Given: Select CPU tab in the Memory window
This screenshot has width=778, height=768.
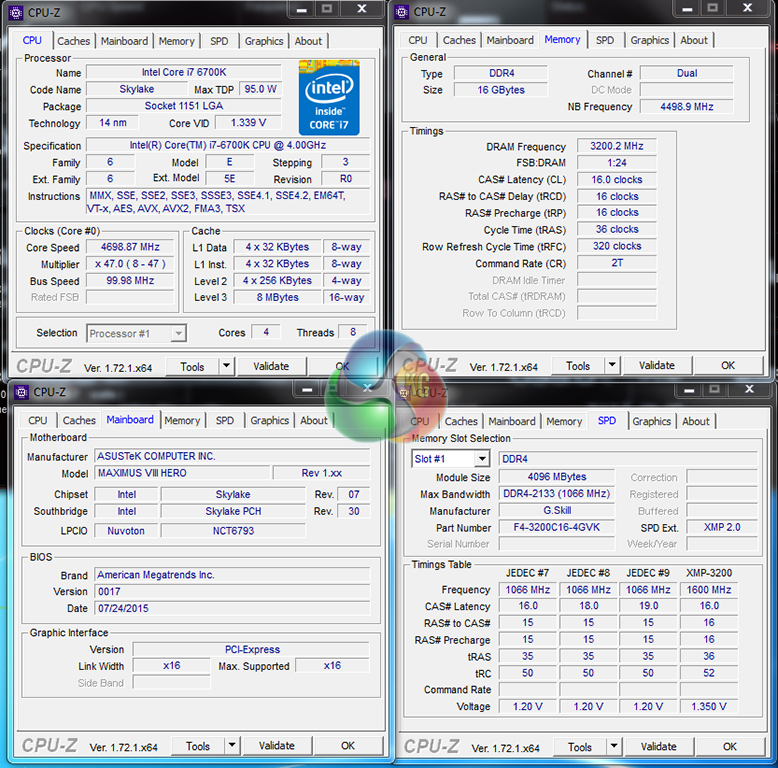Looking at the screenshot, I should [417, 40].
